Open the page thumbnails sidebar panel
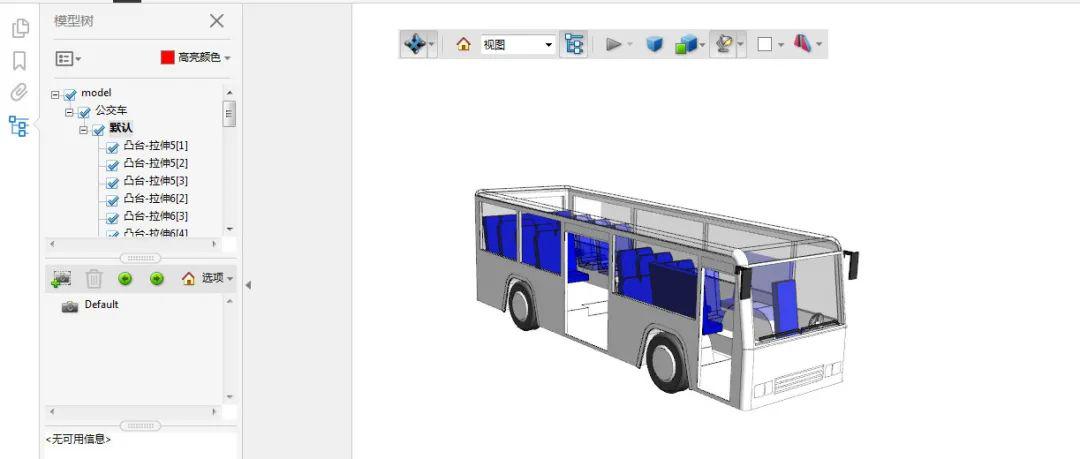1080x459 pixels. tap(19, 28)
